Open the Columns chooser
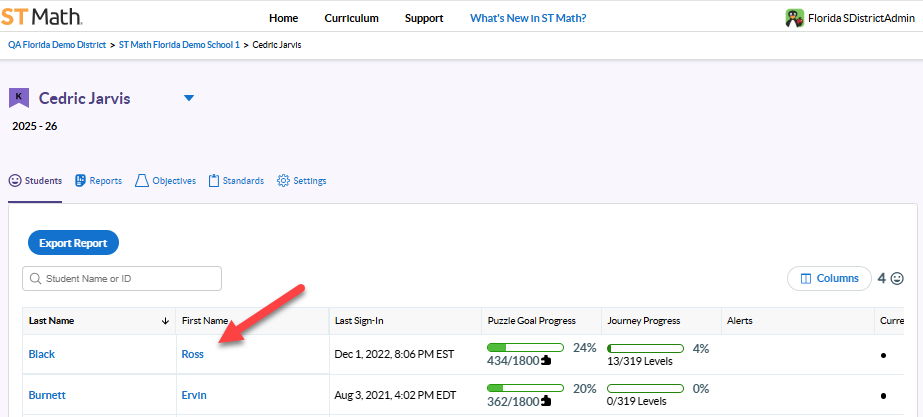923x417 pixels. (x=829, y=278)
